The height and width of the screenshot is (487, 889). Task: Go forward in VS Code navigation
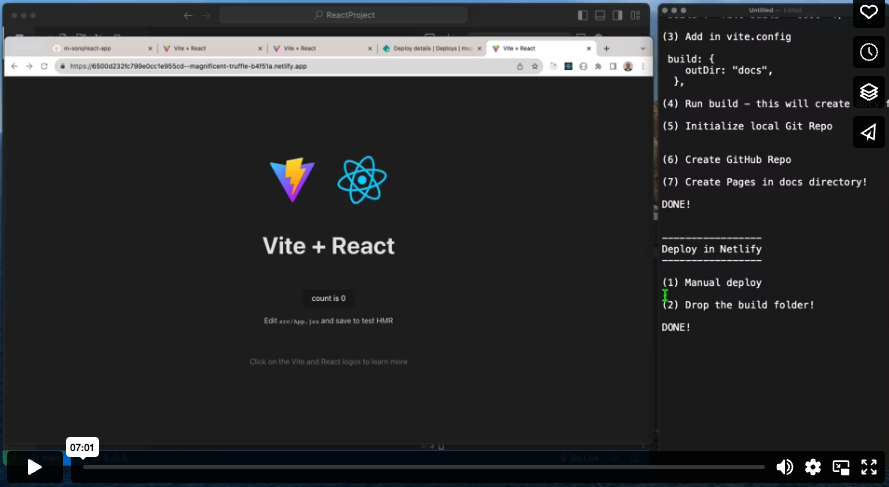pos(206,15)
